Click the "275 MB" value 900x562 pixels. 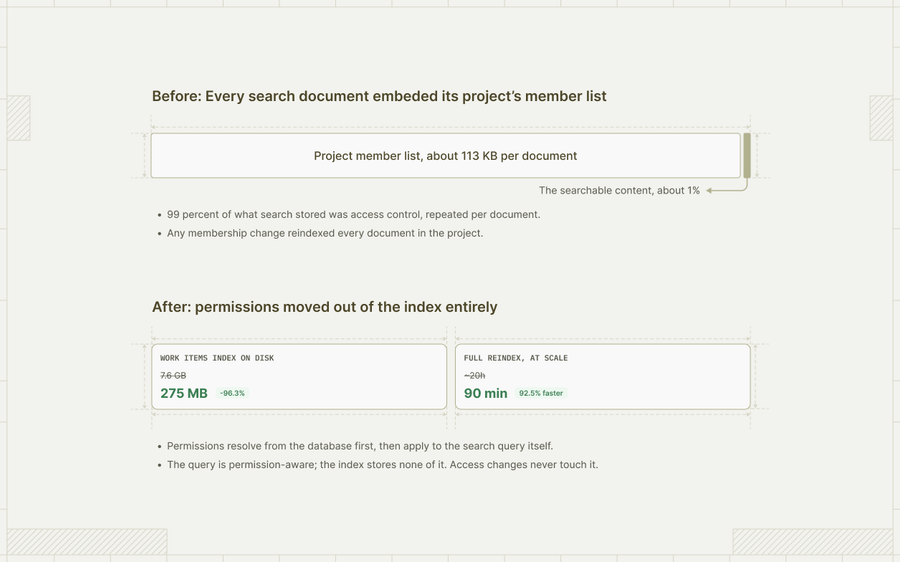[x=184, y=393]
